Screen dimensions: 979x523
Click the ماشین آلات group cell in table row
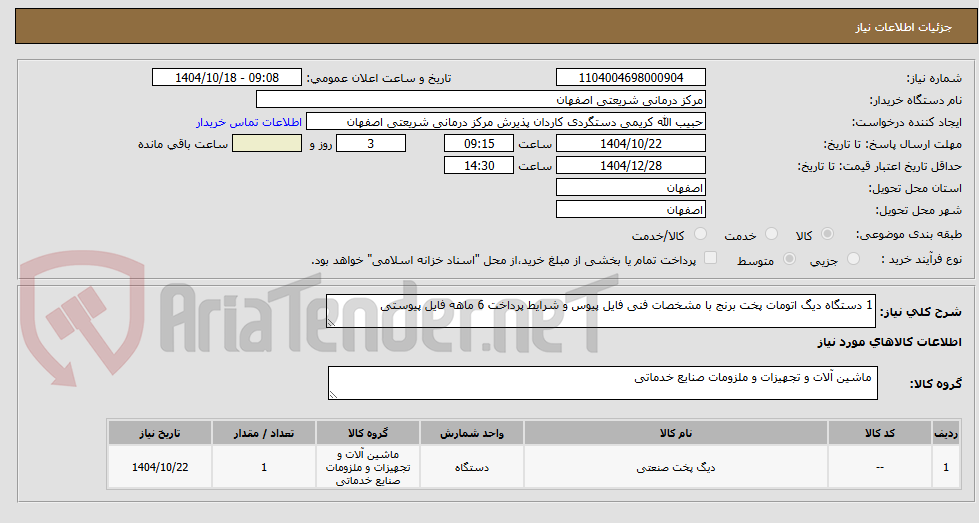pos(368,467)
